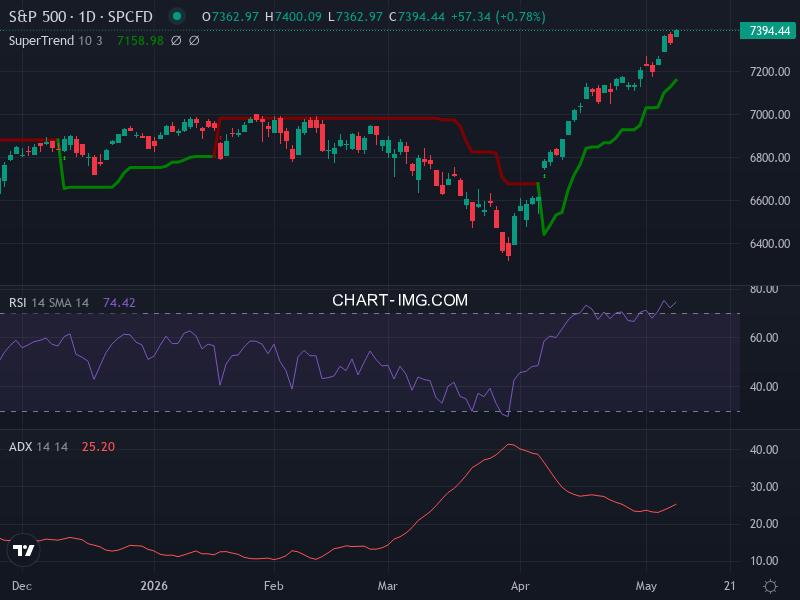800x600 pixels.
Task: Click the Mar time axis label
Action: tap(388, 586)
